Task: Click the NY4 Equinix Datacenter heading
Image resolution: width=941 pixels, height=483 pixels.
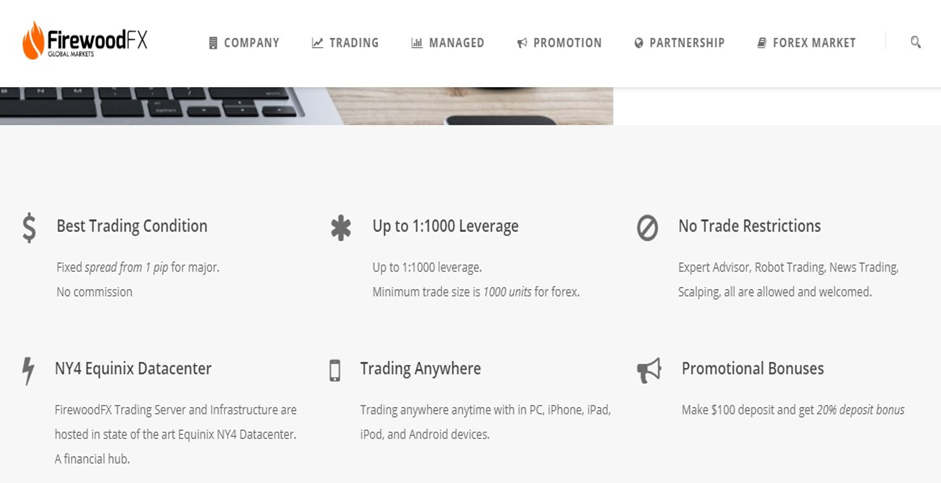Action: click(x=133, y=368)
